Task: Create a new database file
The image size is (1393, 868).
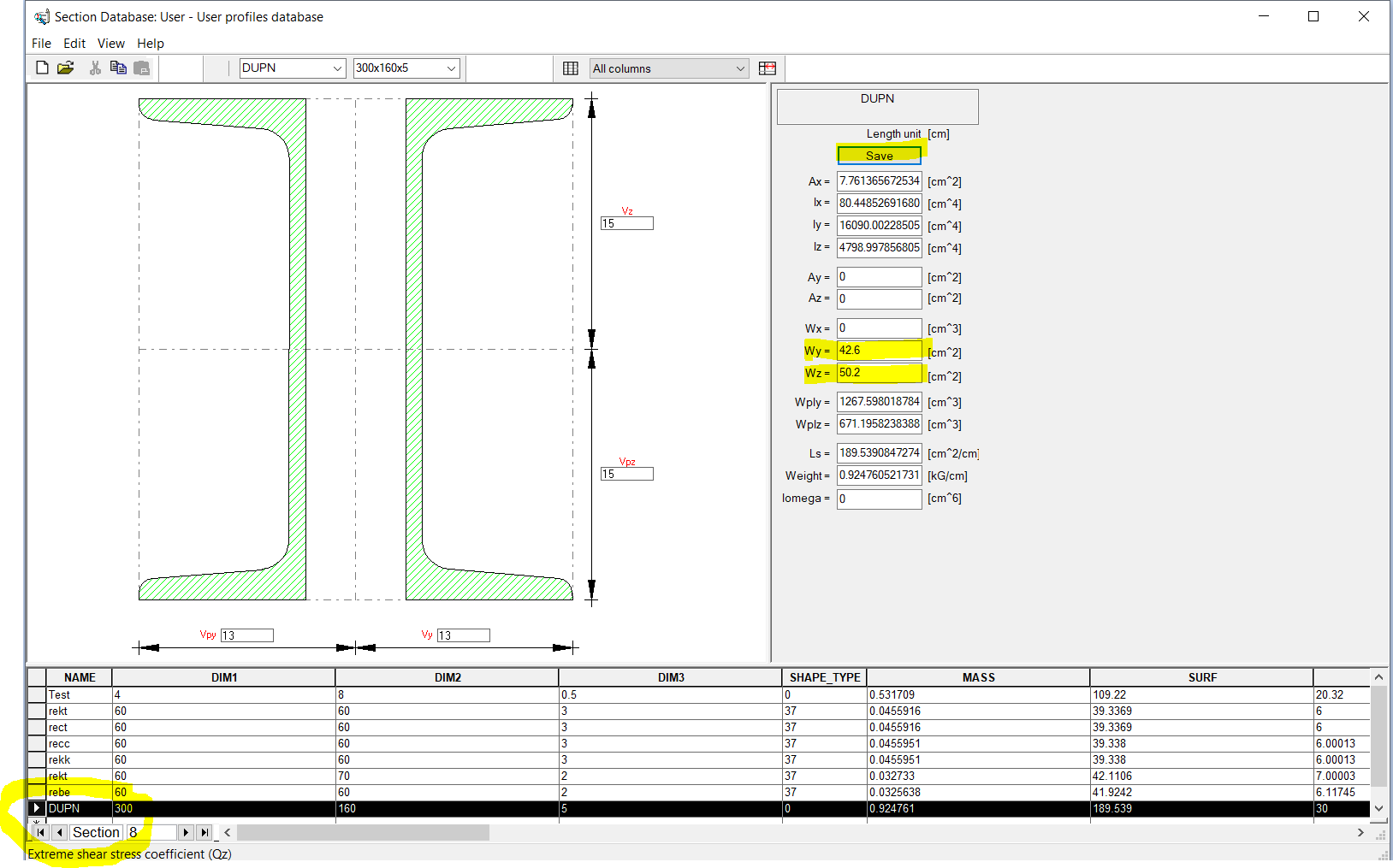Action: [42, 68]
